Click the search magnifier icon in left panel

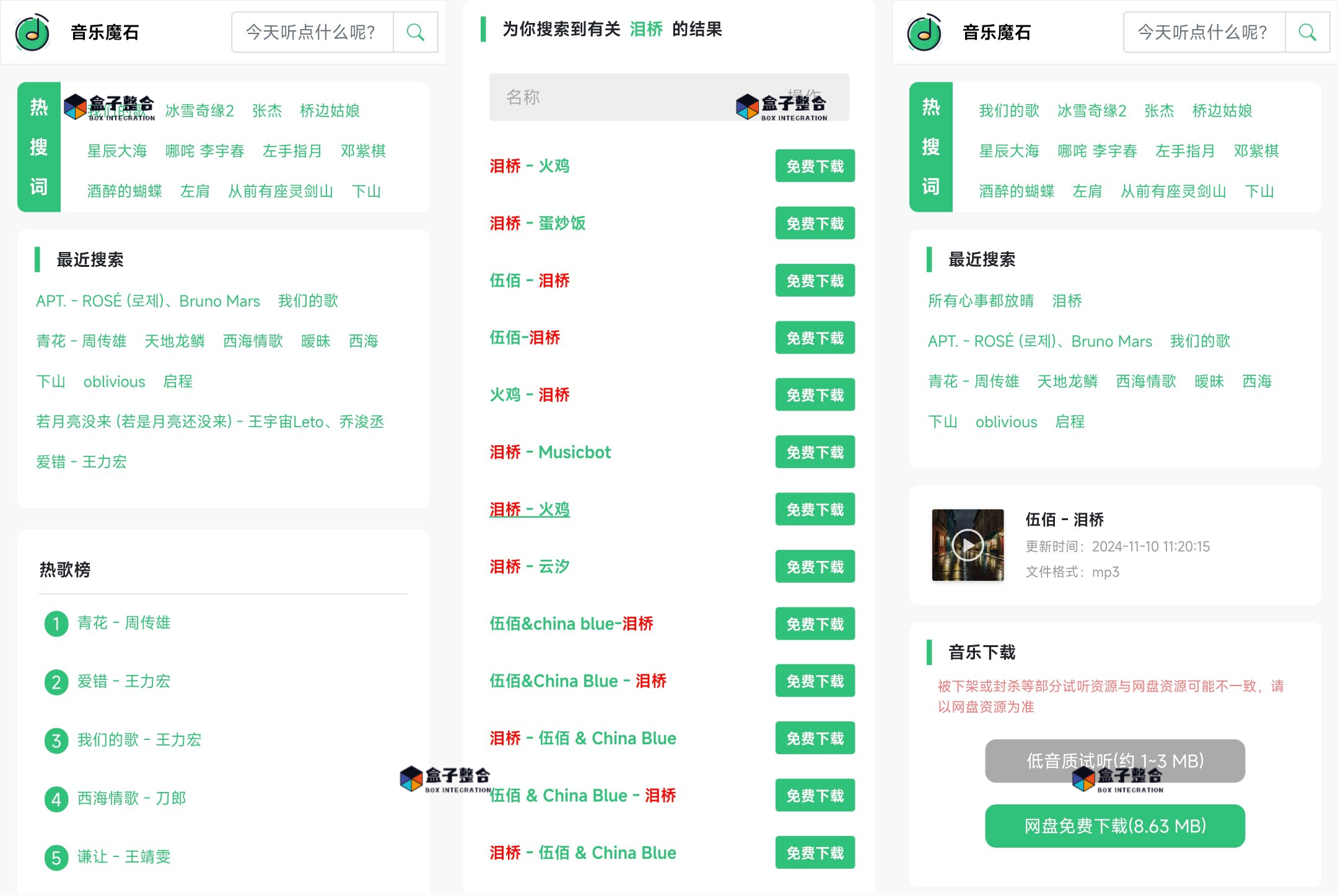click(415, 32)
